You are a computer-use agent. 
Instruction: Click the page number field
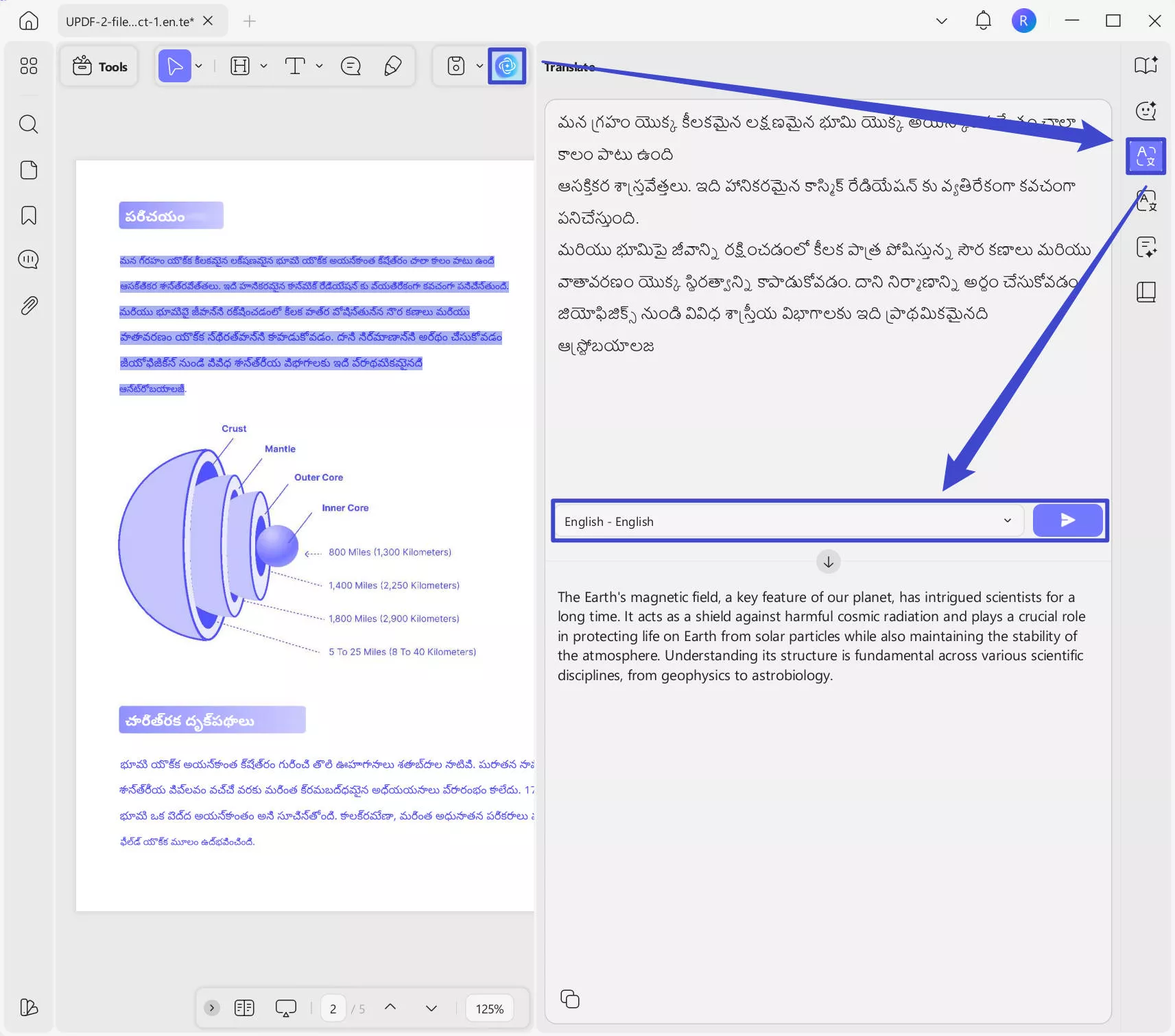333,1009
